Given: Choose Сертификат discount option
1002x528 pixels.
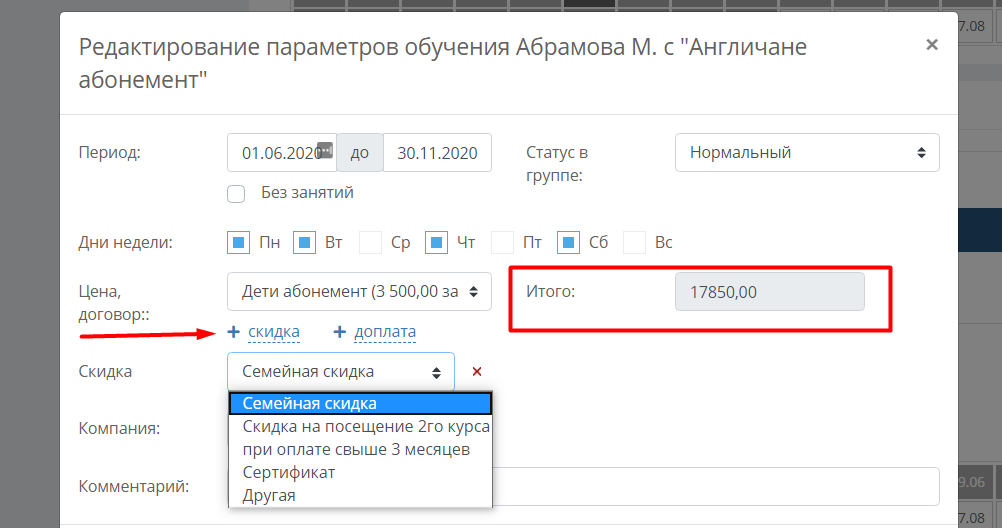Looking at the screenshot, I should point(360,472).
